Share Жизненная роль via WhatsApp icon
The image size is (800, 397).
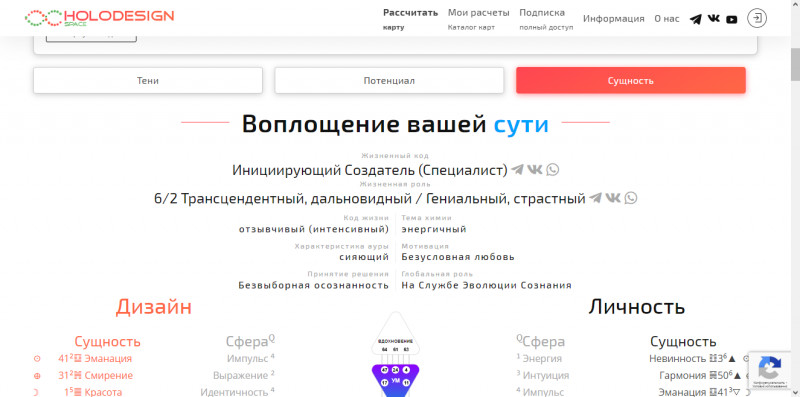pyautogui.click(x=631, y=198)
